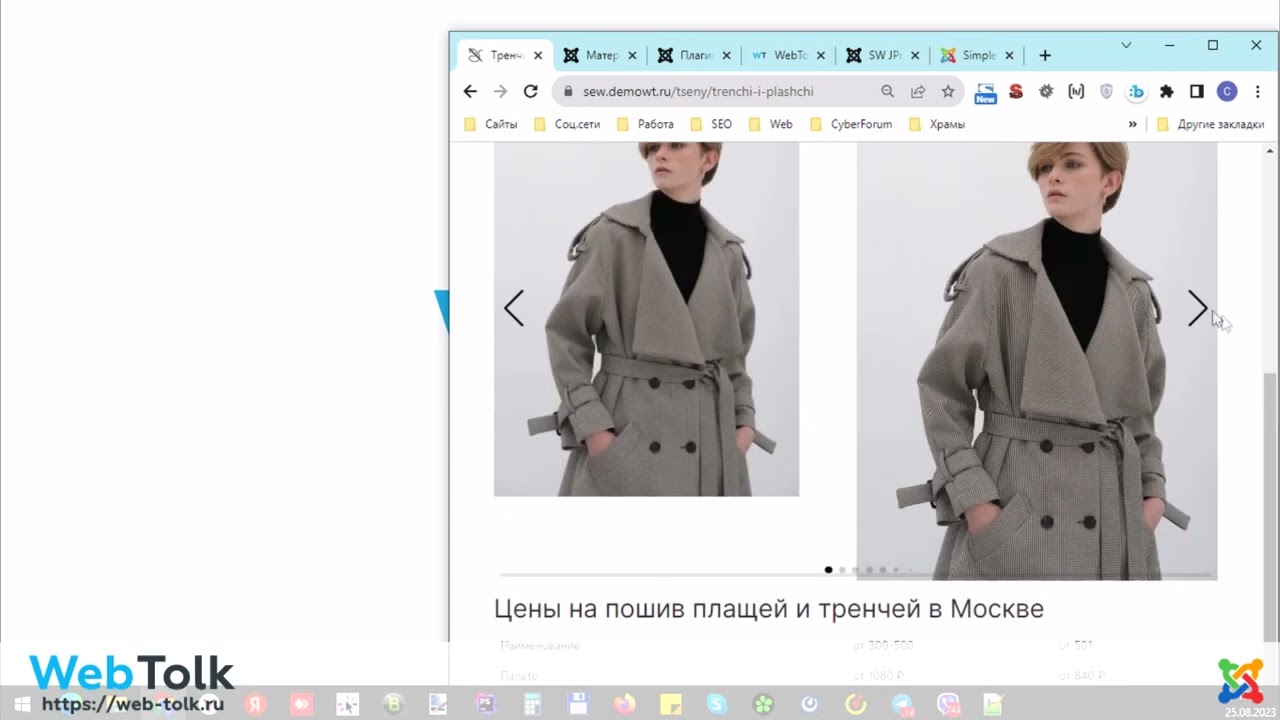1280x720 pixels.
Task: Open the 'CyberForum' bookmarks folder
Action: [850, 124]
